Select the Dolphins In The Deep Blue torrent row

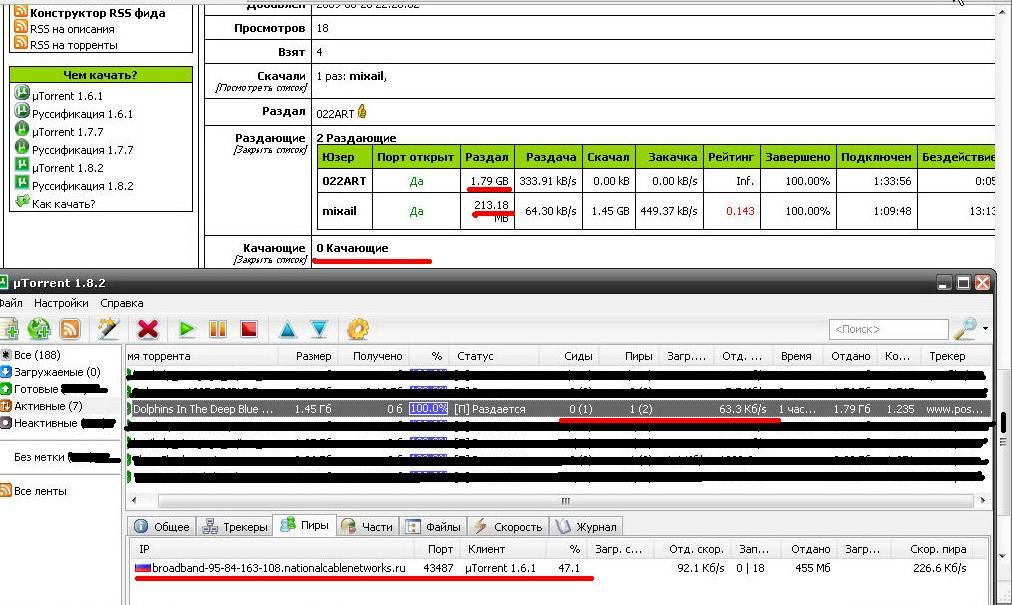[559, 409]
